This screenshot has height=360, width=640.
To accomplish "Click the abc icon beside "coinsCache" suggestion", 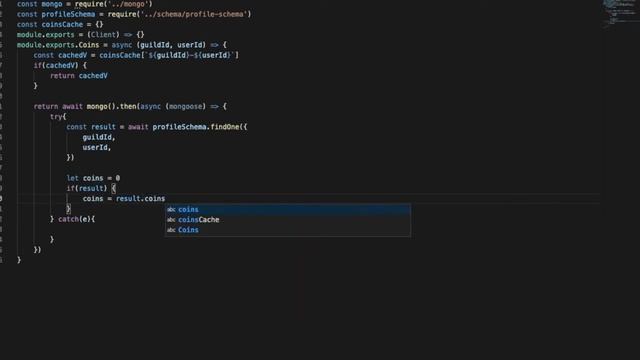I will pyautogui.click(x=171, y=220).
